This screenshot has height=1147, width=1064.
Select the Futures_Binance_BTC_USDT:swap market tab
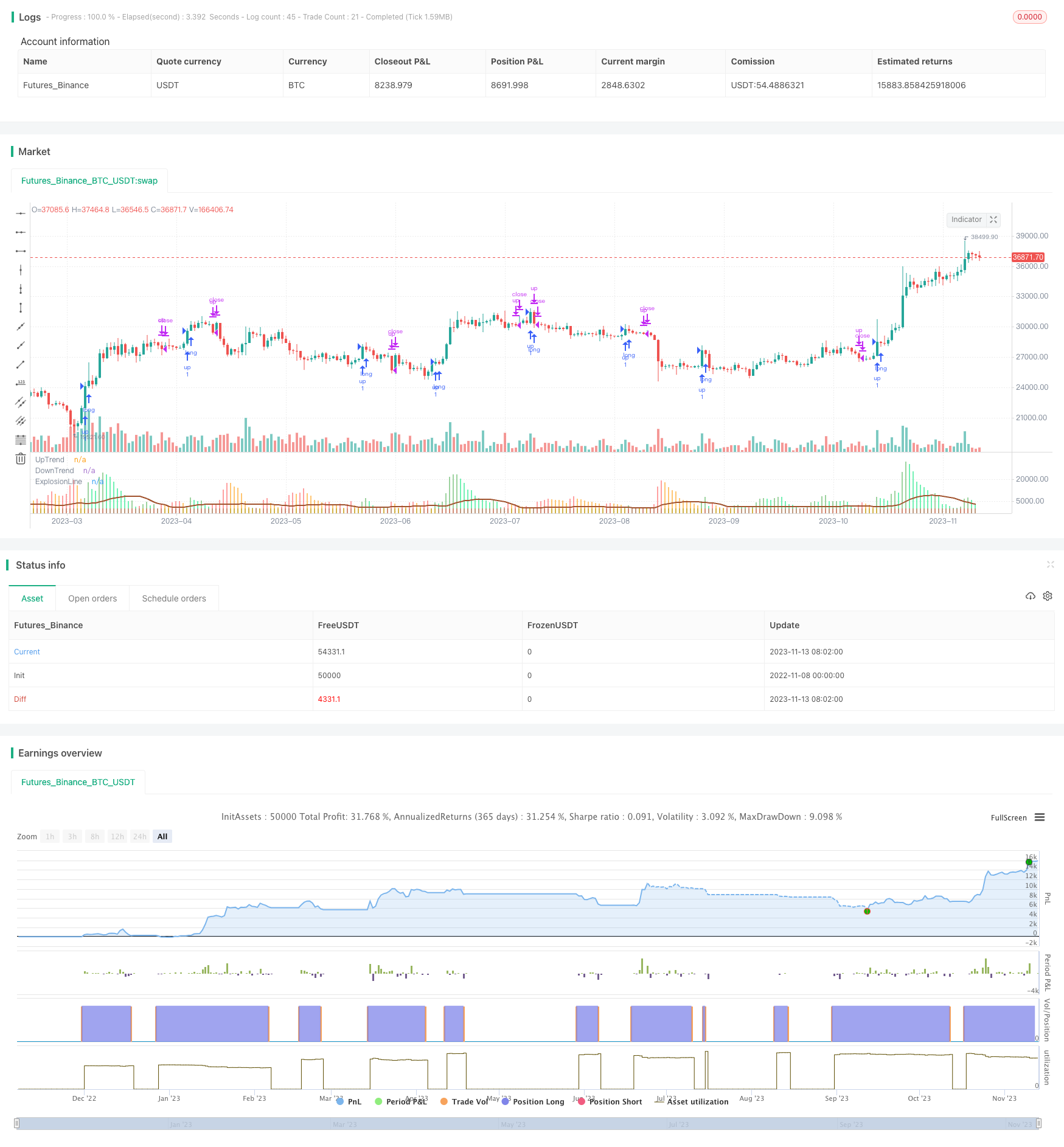(89, 181)
